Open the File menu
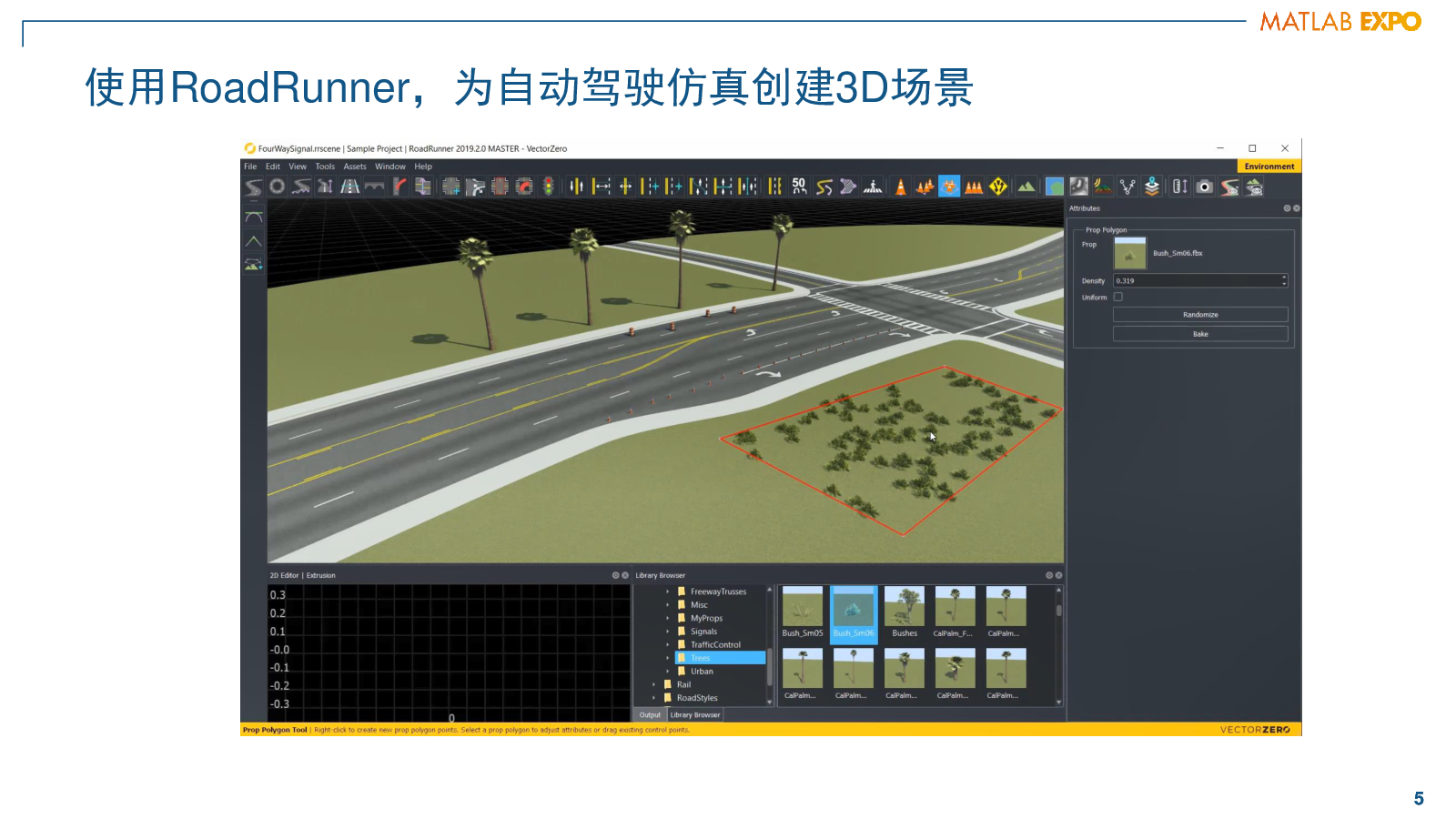 250,167
